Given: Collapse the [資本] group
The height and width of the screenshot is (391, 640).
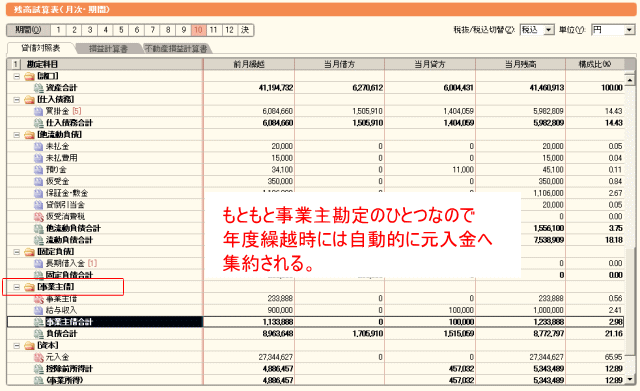Looking at the screenshot, I should [x=17, y=346].
